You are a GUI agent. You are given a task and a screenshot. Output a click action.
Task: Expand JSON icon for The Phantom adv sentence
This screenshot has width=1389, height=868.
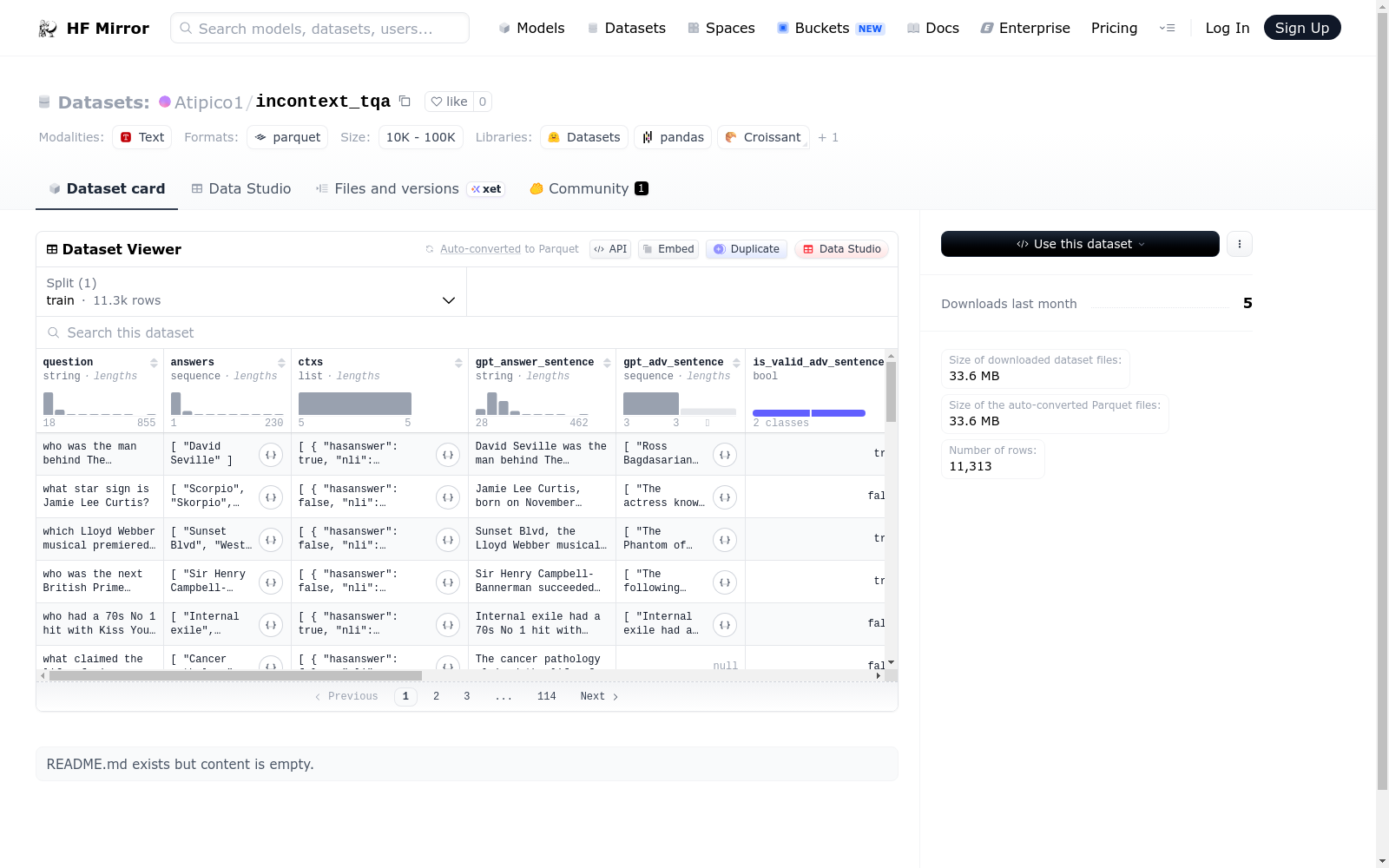(x=725, y=539)
